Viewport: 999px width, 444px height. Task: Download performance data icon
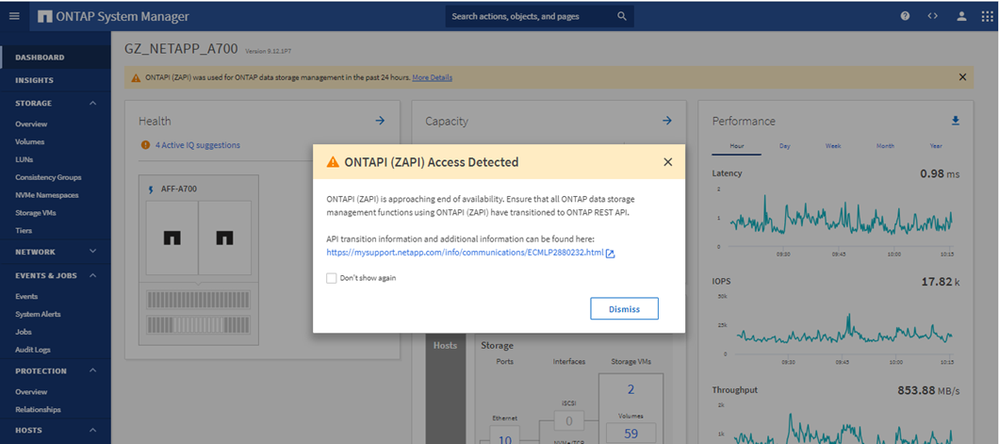pos(955,120)
